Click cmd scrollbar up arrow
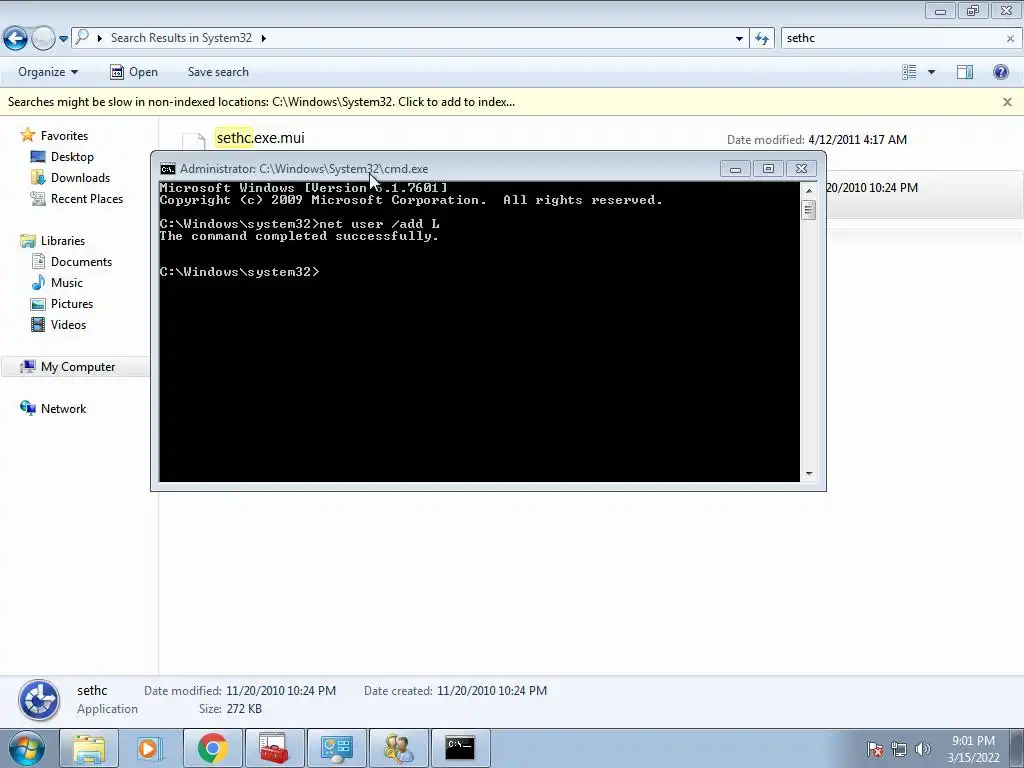The height and width of the screenshot is (768, 1024). pyautogui.click(x=809, y=191)
